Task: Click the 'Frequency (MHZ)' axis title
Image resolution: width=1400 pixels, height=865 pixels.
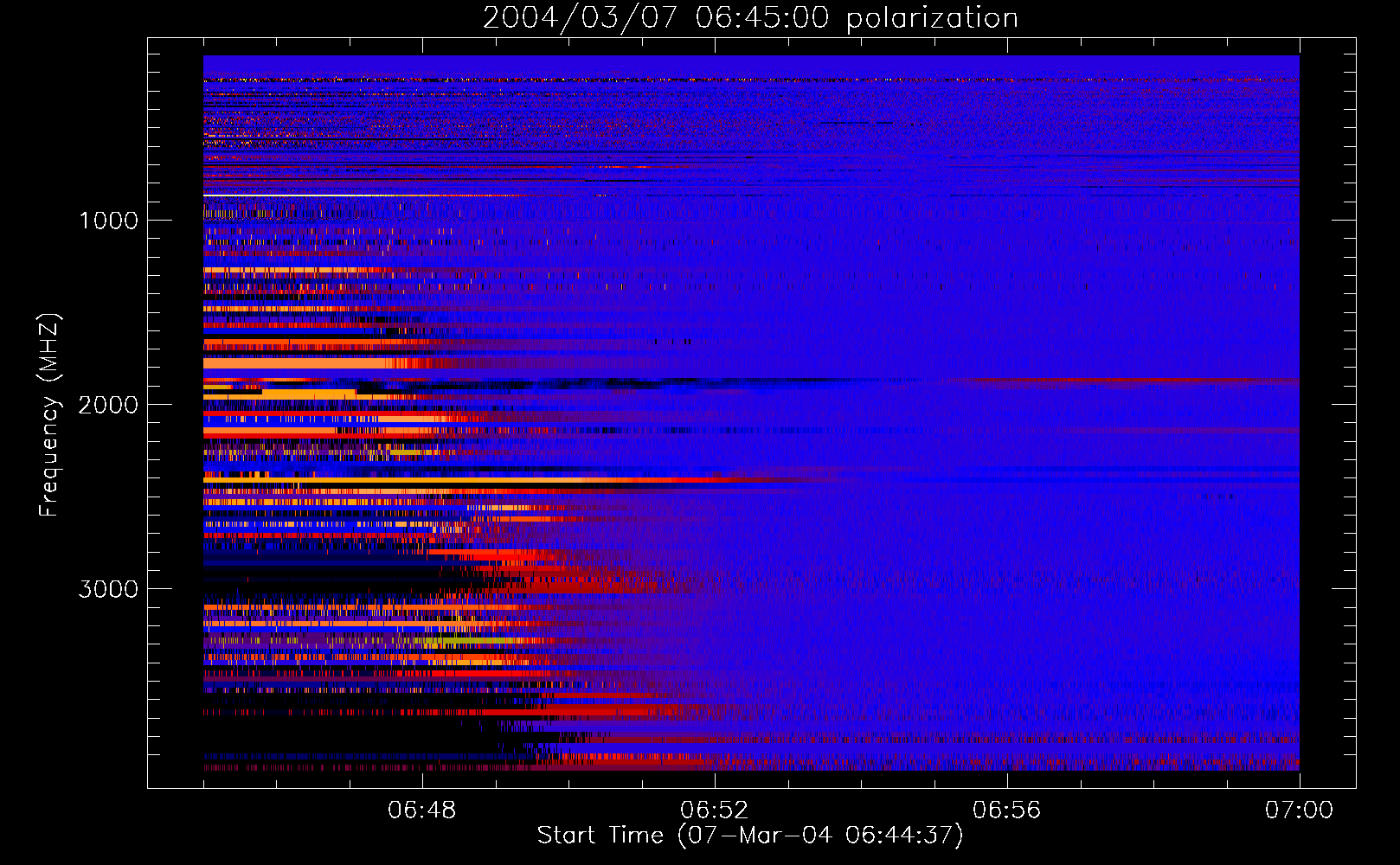Action: tap(48, 415)
